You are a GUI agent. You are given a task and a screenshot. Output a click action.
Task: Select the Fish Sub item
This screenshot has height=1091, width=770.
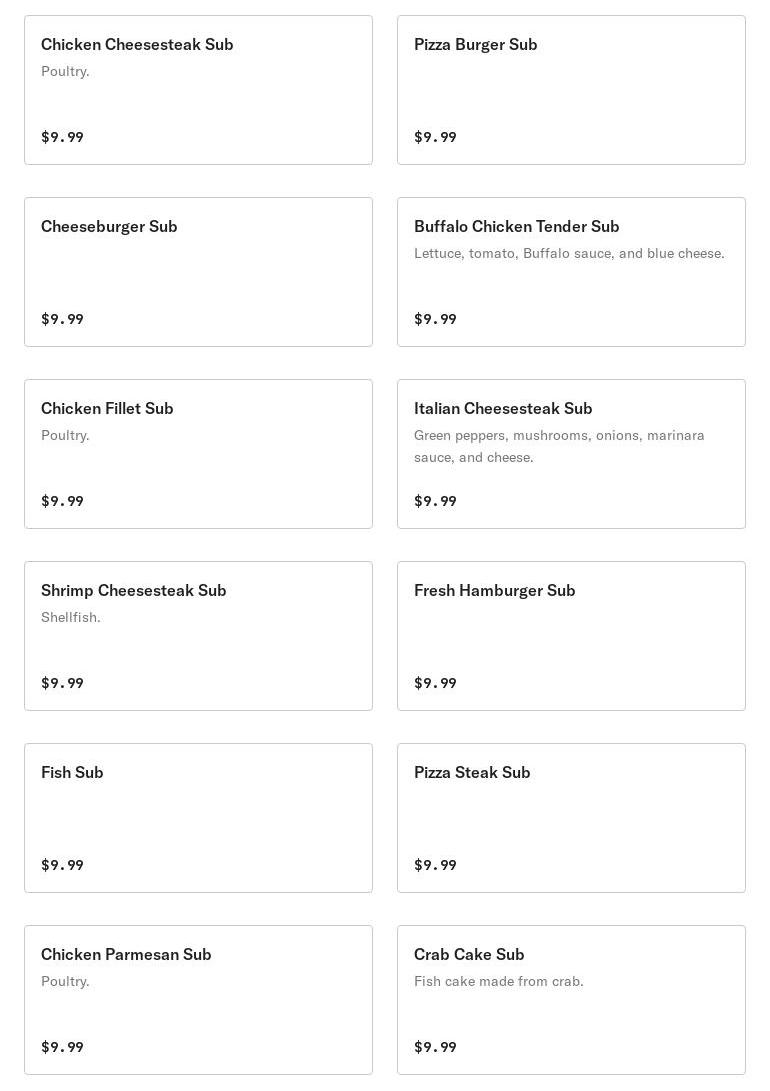(198, 818)
